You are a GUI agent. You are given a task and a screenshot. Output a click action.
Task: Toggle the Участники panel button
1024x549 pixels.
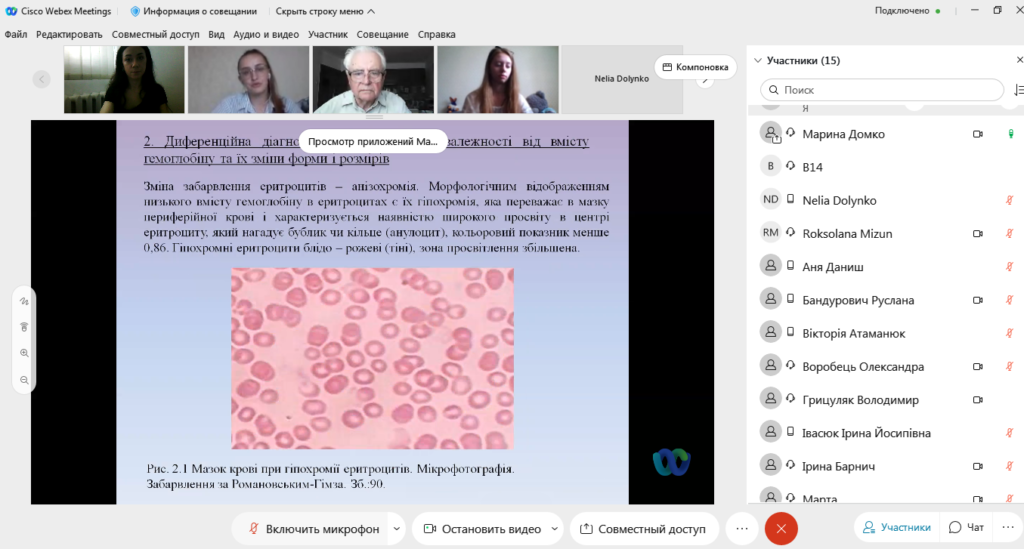pyautogui.click(x=897, y=527)
